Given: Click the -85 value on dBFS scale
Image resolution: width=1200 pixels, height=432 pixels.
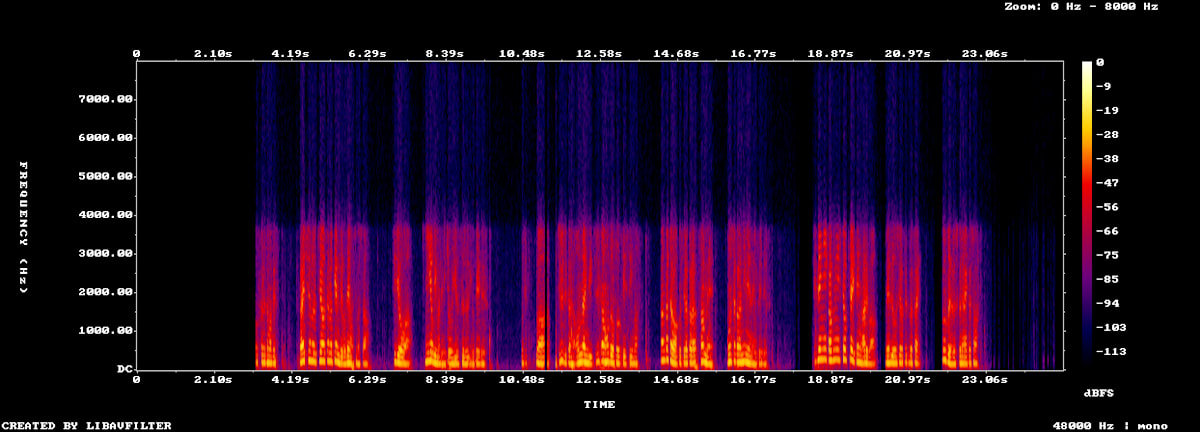Looking at the screenshot, I should coord(1107,279).
